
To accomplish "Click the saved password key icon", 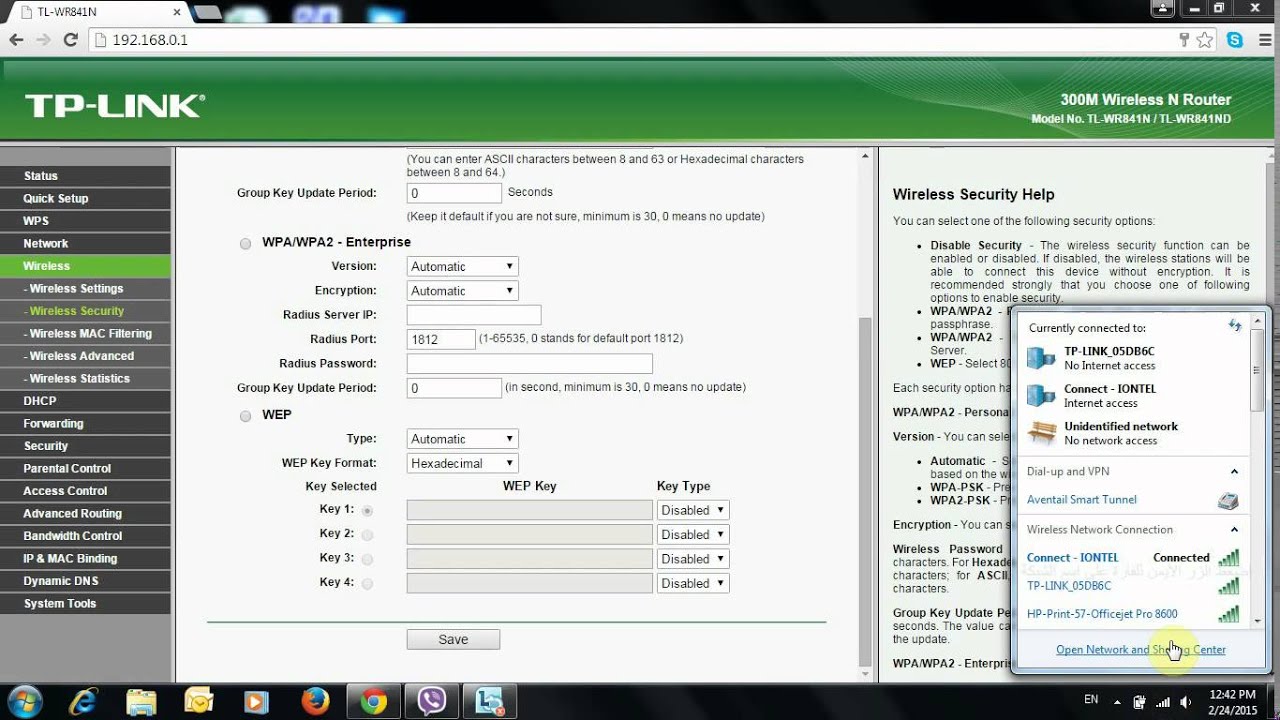I will pyautogui.click(x=1184, y=40).
